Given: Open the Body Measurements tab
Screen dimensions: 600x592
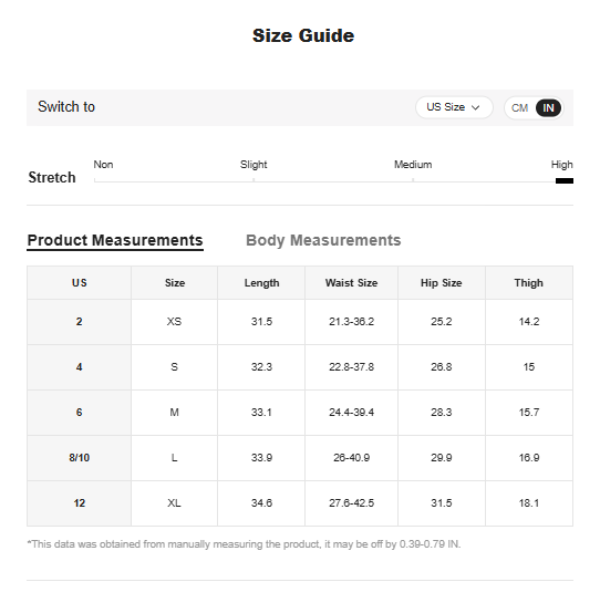Looking at the screenshot, I should pyautogui.click(x=323, y=240).
